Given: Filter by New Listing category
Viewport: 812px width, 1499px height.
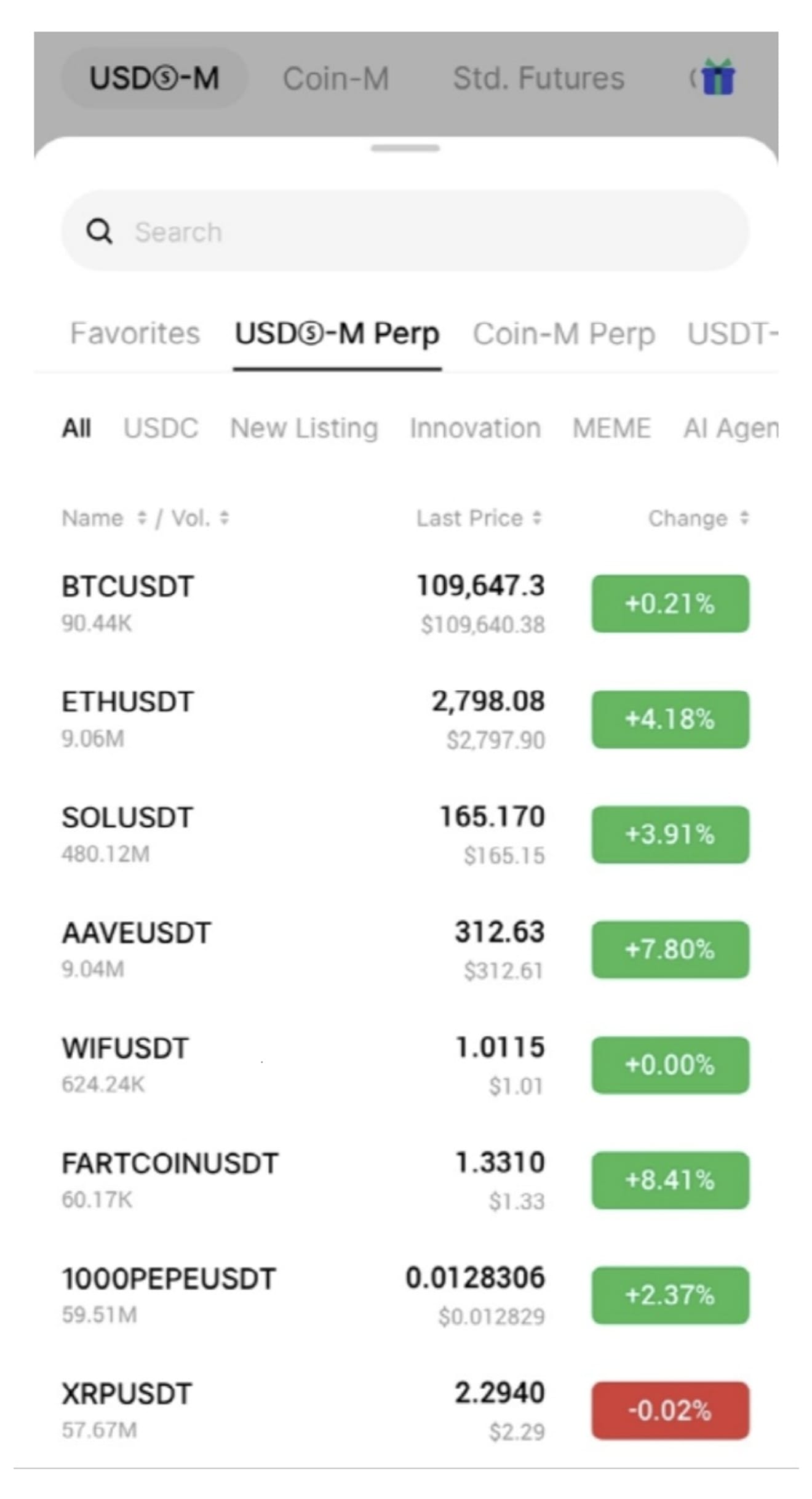Looking at the screenshot, I should coord(304,428).
